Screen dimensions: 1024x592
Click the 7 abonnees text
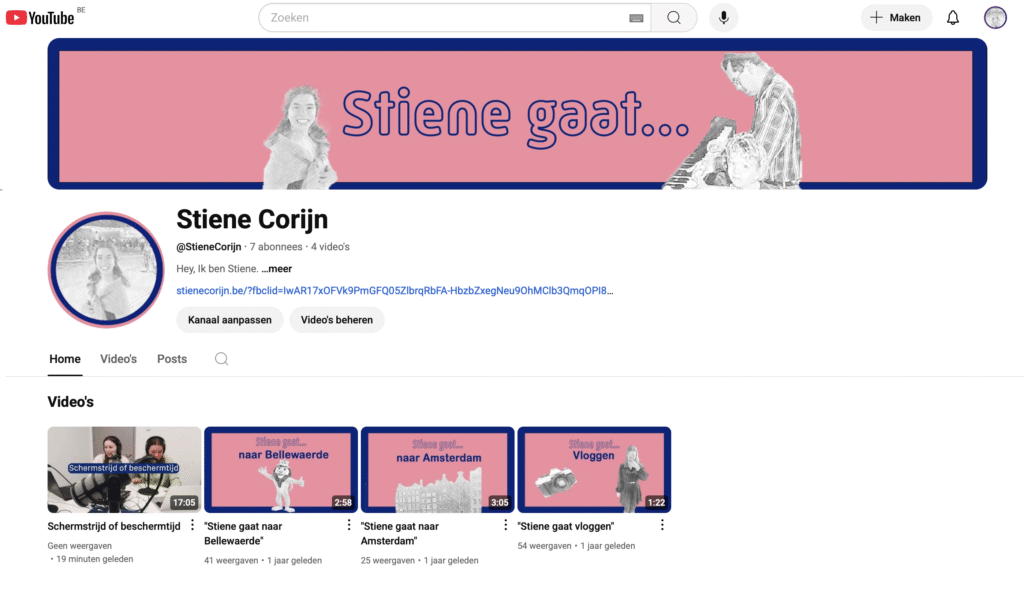[x=276, y=247]
